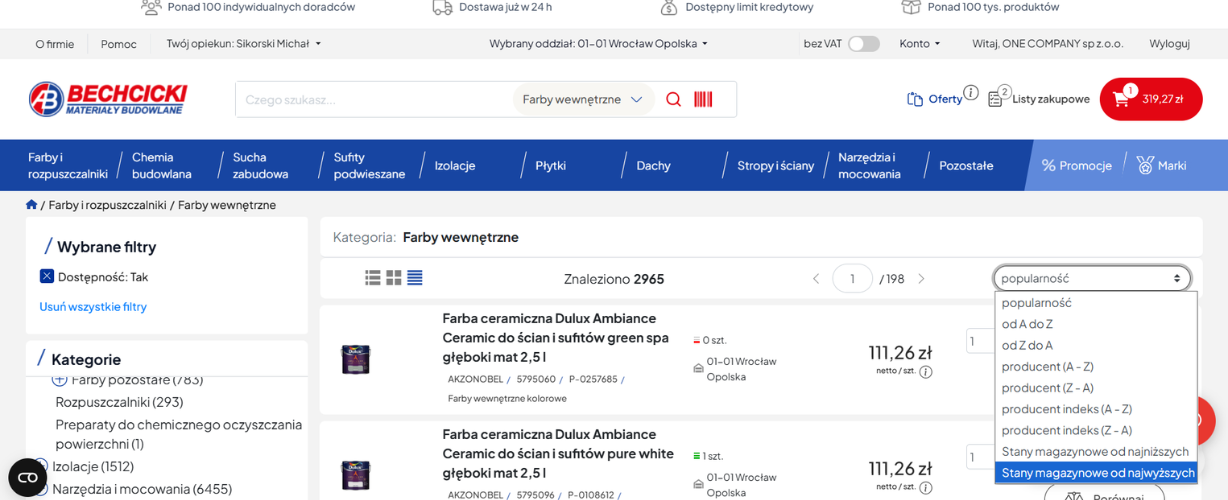Remove the Dostępność: Tak filter
The width and height of the screenshot is (1228, 500).
coord(47,276)
